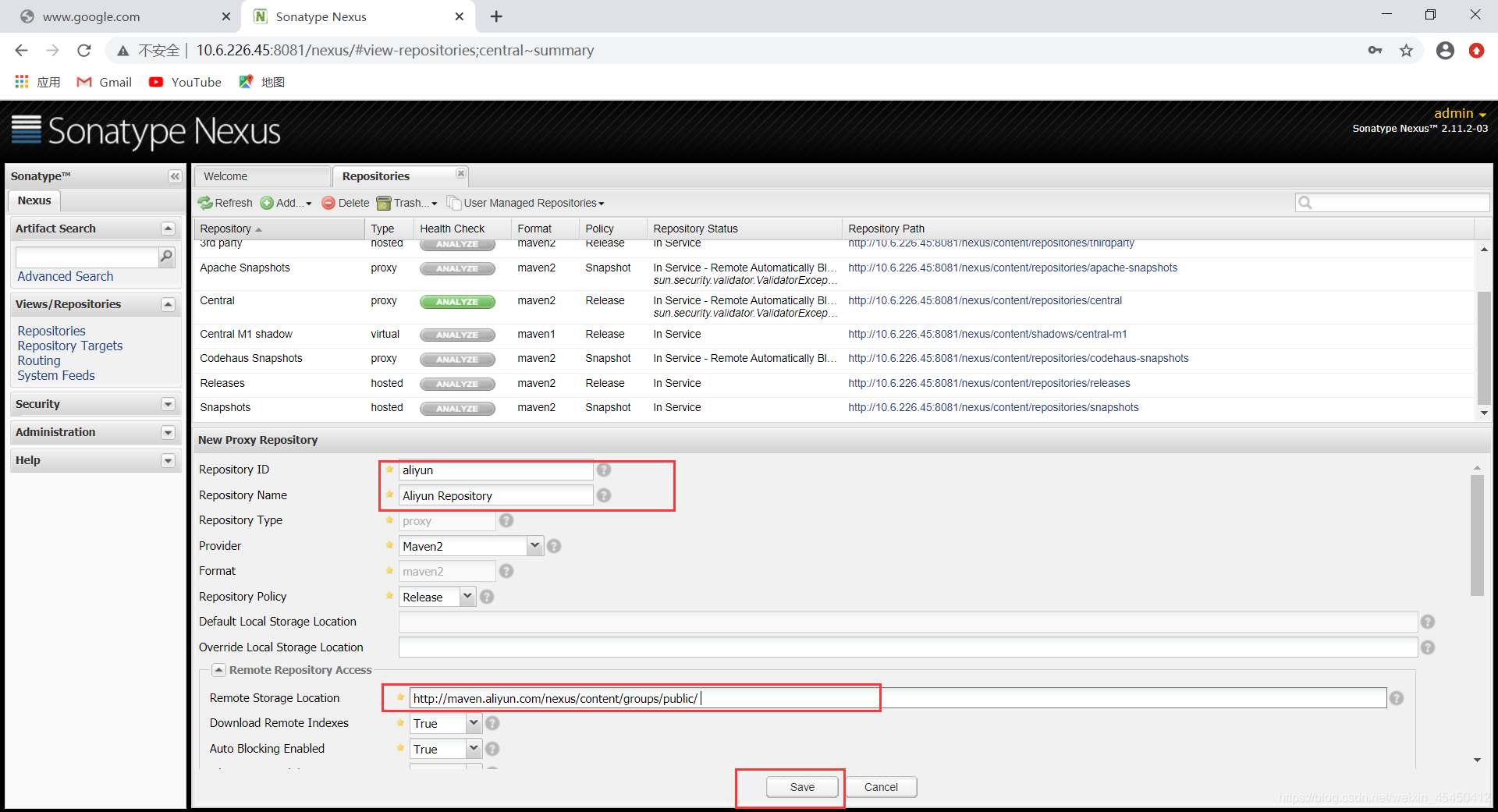Open the System Feeds link

pos(56,375)
